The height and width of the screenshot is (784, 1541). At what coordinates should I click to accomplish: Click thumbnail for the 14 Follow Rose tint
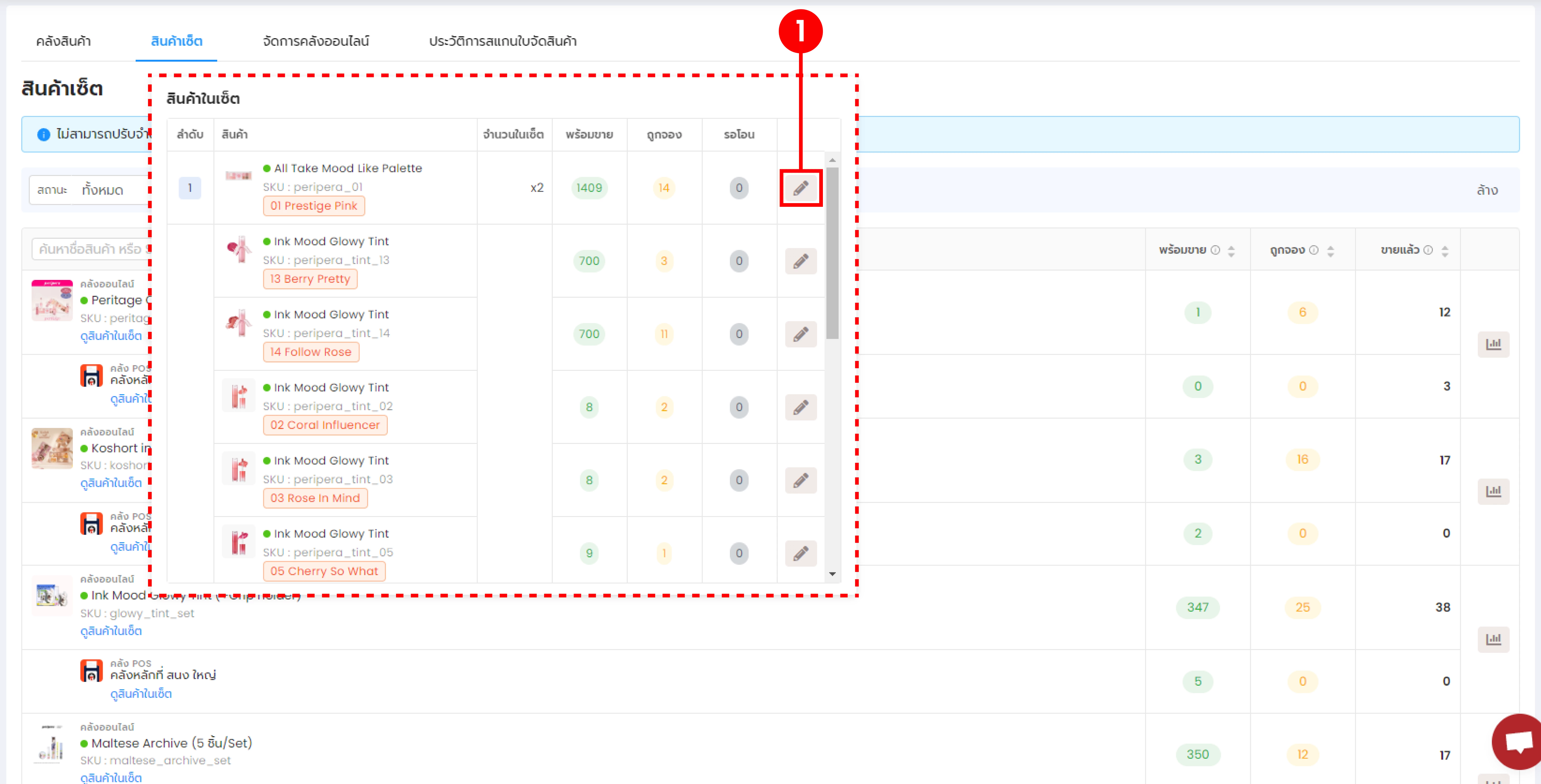(239, 322)
